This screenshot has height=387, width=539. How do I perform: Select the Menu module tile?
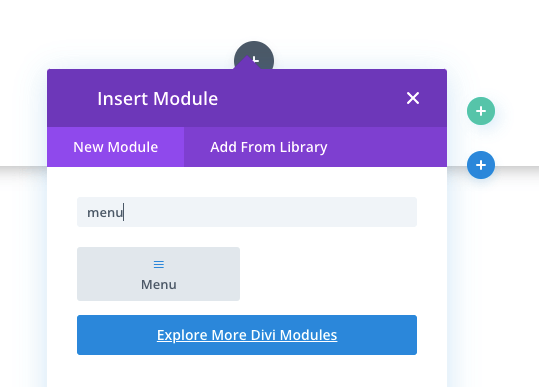[x=158, y=274]
